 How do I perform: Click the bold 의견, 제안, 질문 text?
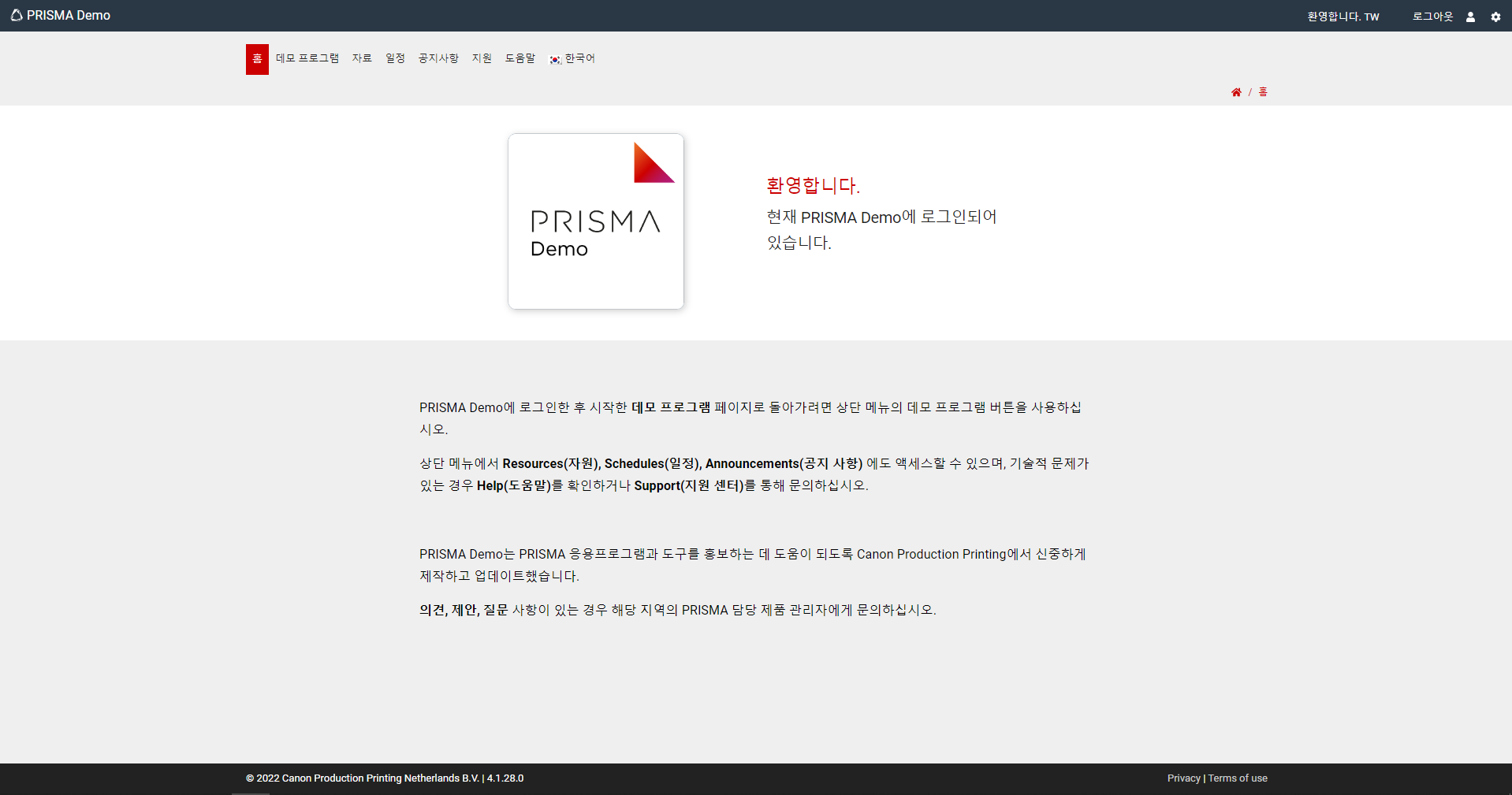click(x=464, y=610)
